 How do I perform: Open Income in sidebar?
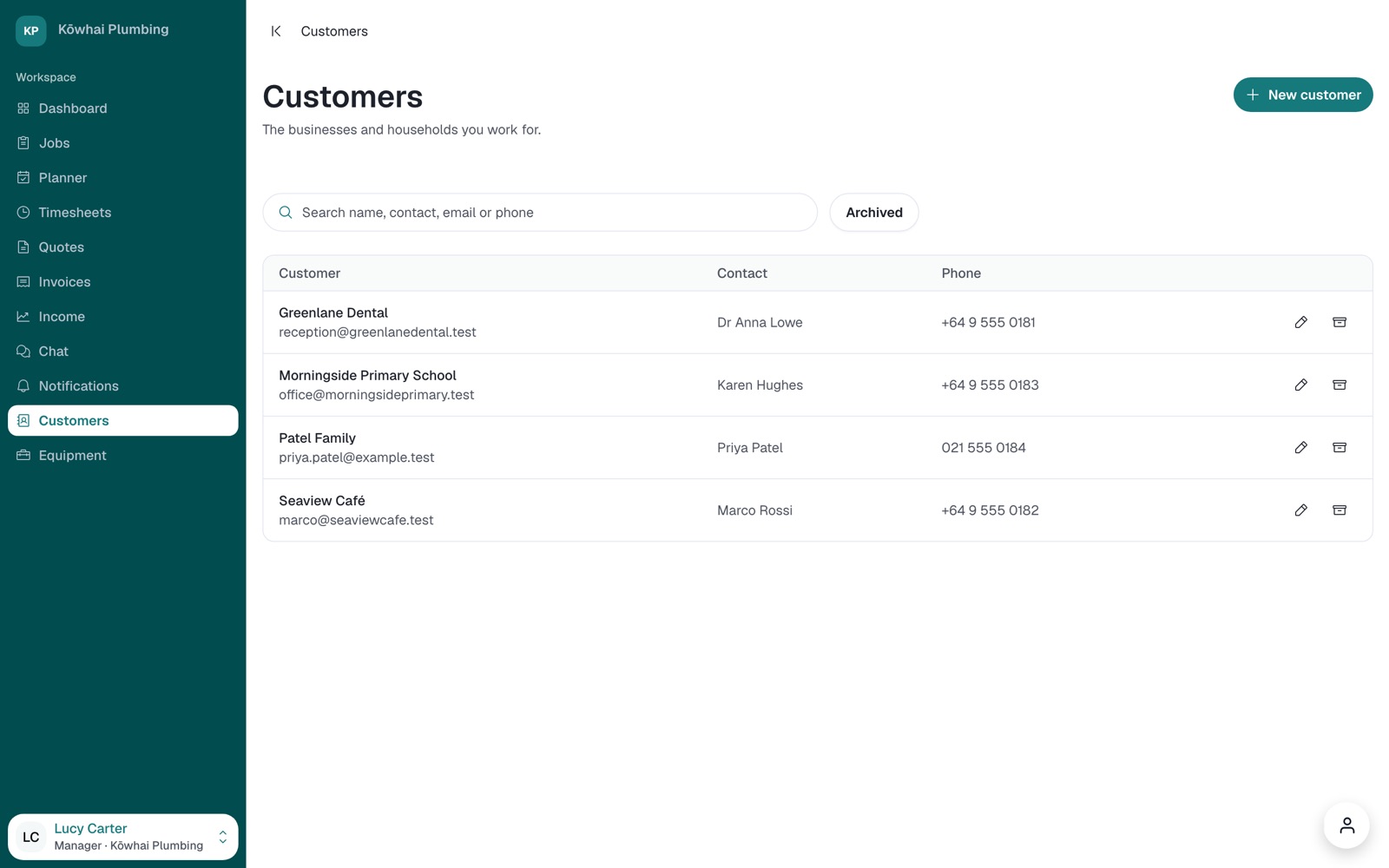pyautogui.click(x=123, y=317)
